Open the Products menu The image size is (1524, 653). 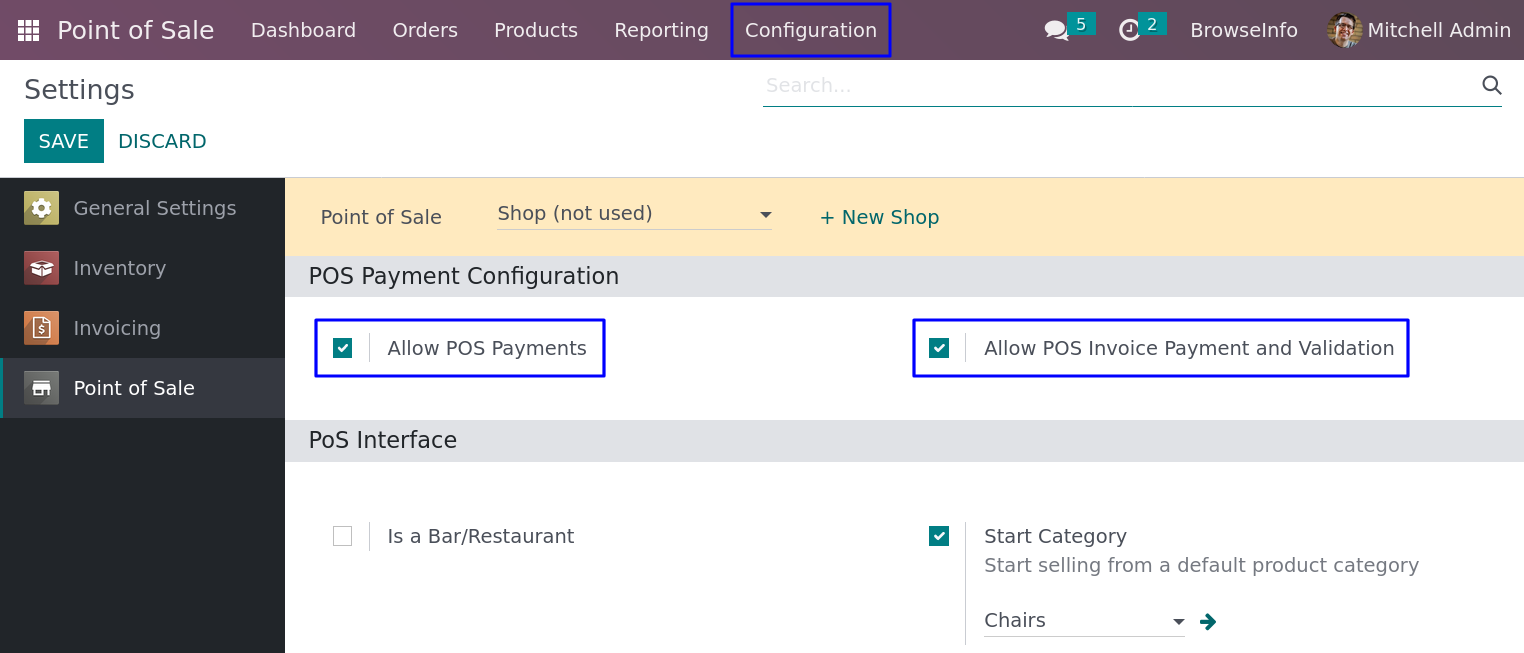click(x=536, y=30)
